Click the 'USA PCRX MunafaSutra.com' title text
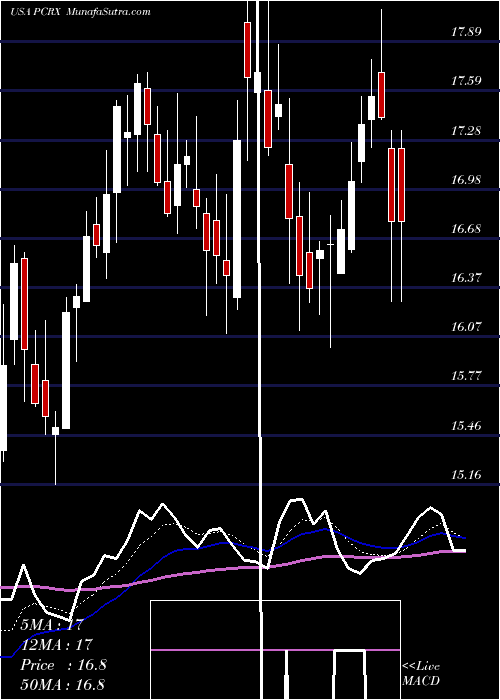This screenshot has height=700, width=500. 80,12
